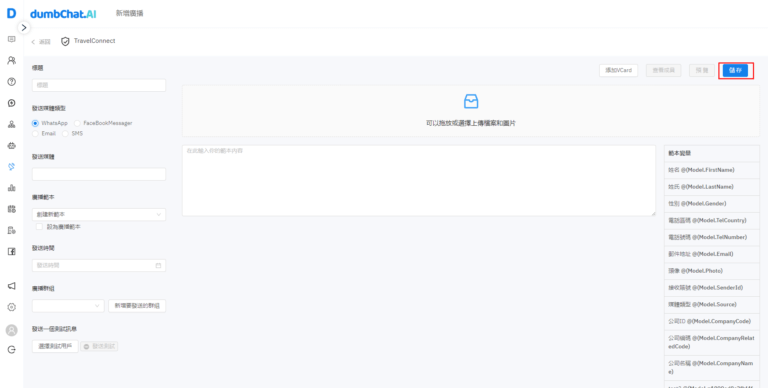Viewport: 768px width, 388px height.
Task: Click the 標題 title input field
Action: 99,85
